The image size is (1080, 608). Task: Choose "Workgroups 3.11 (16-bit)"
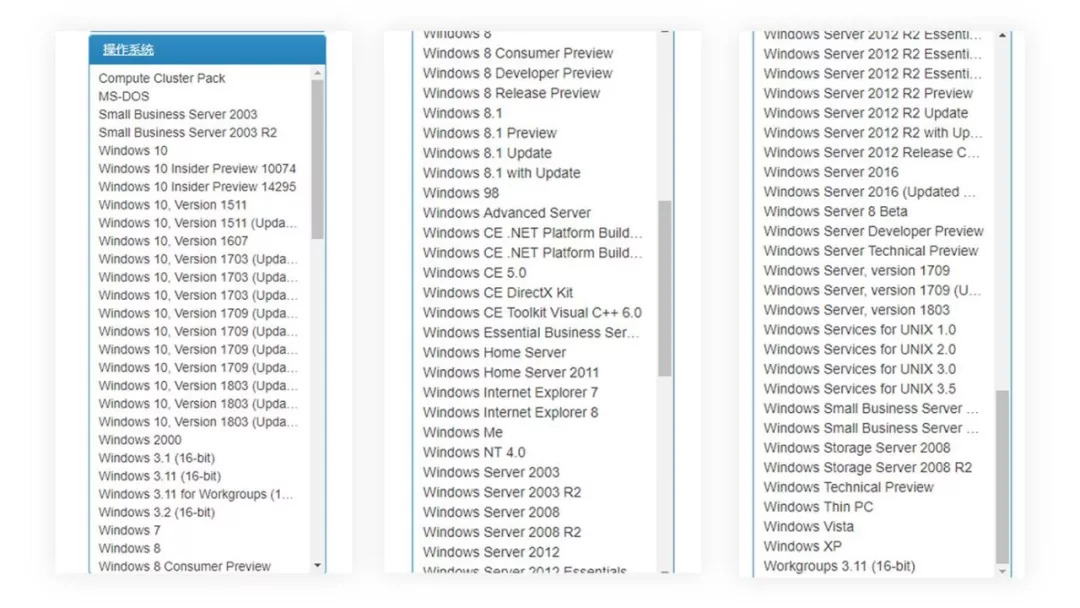point(840,566)
